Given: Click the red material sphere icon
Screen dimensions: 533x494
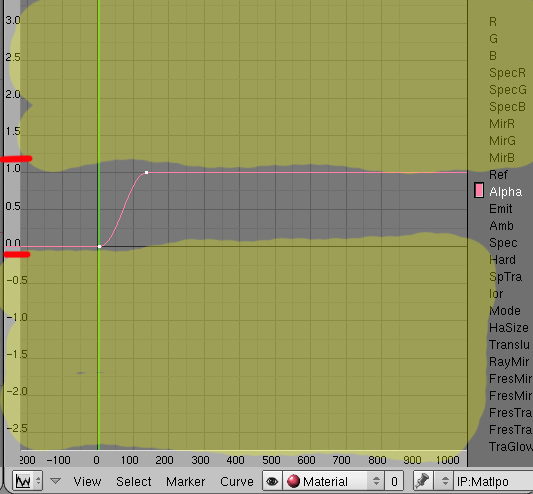Looking at the screenshot, I should click(293, 481).
